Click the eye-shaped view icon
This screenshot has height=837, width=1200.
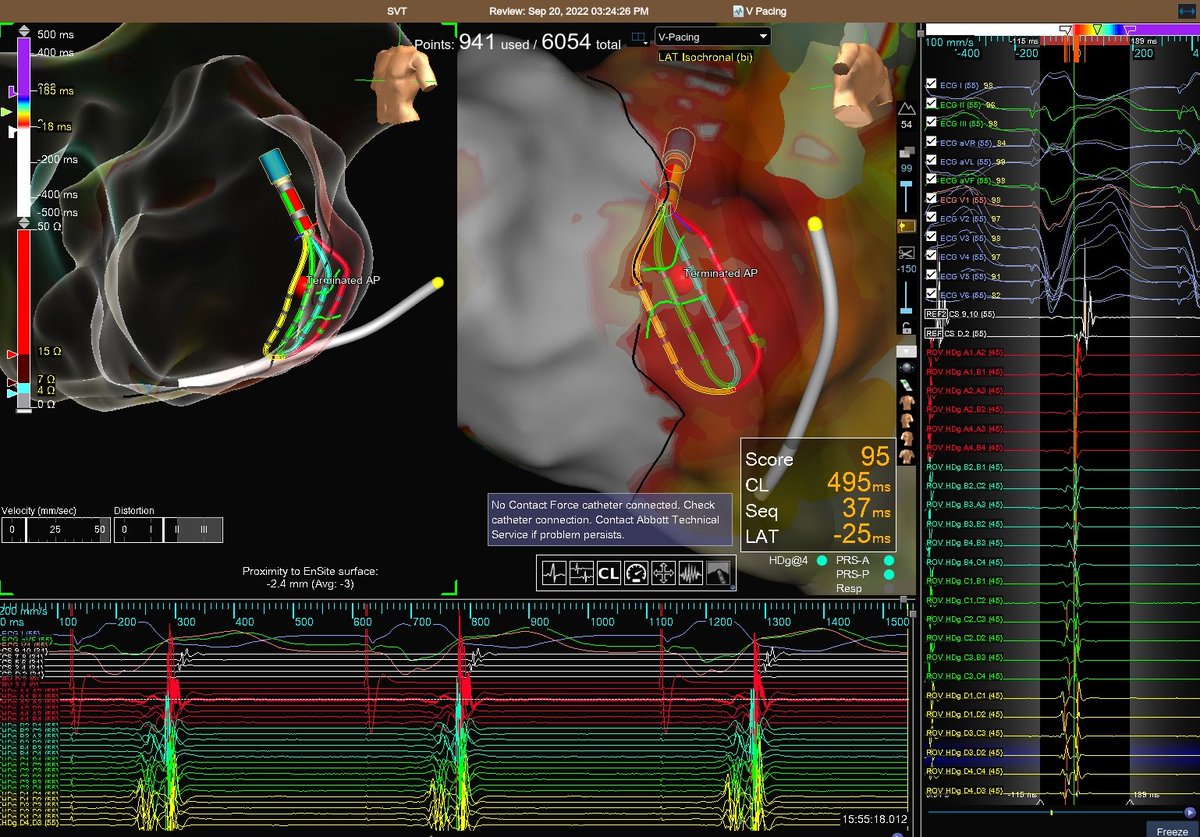pyautogui.click(x=907, y=368)
